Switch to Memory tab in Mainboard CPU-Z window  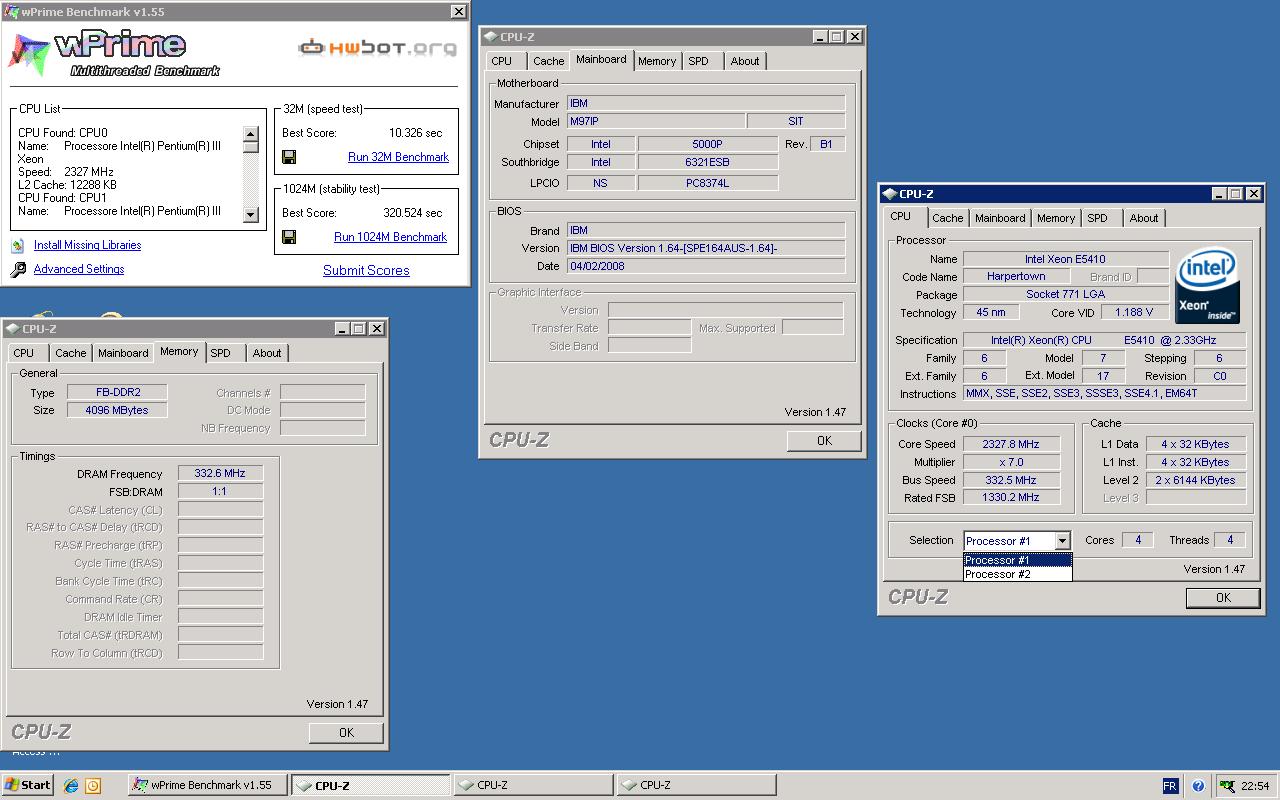coord(657,61)
